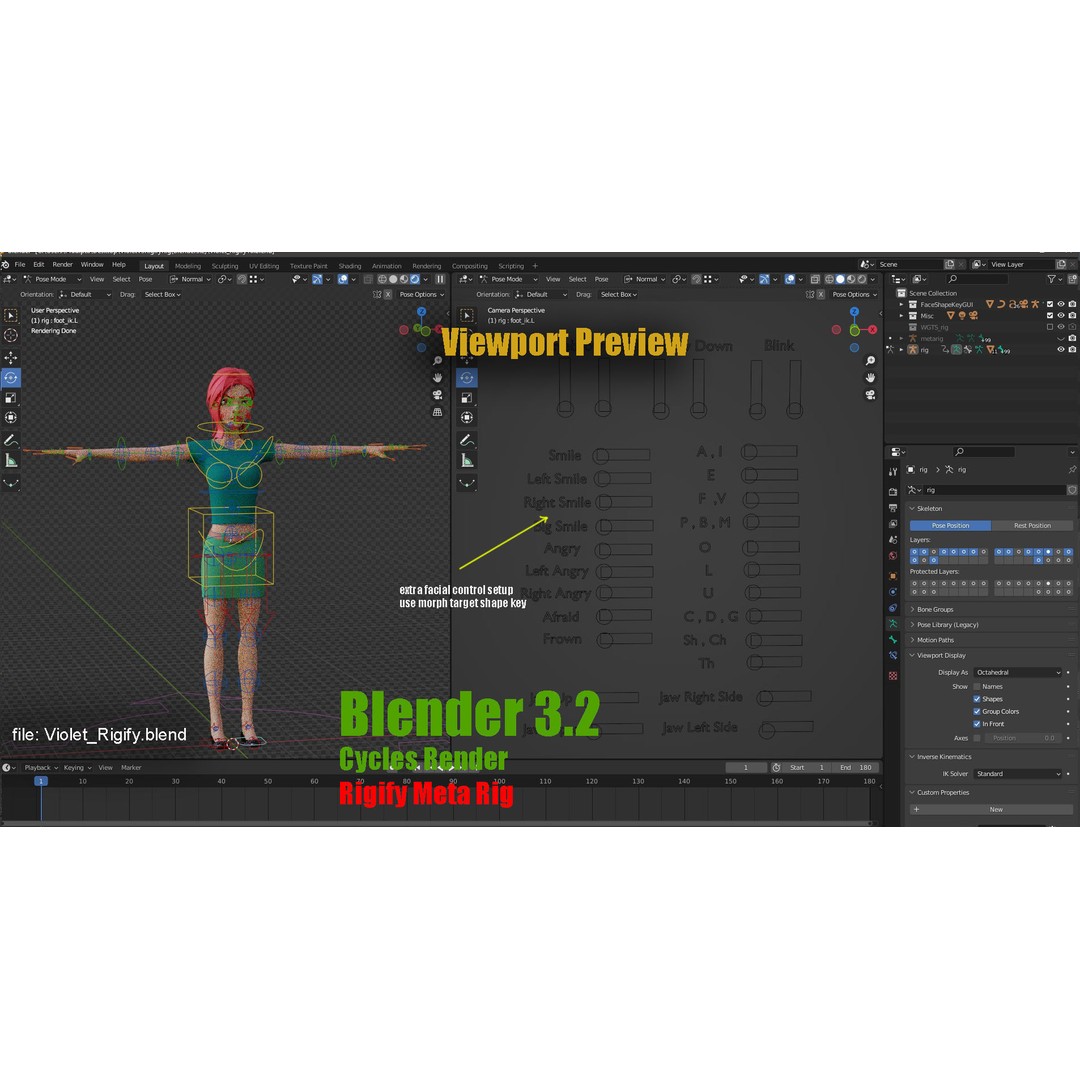Hide the rig object in viewport
Viewport: 1080px width, 1080px height.
point(1061,350)
